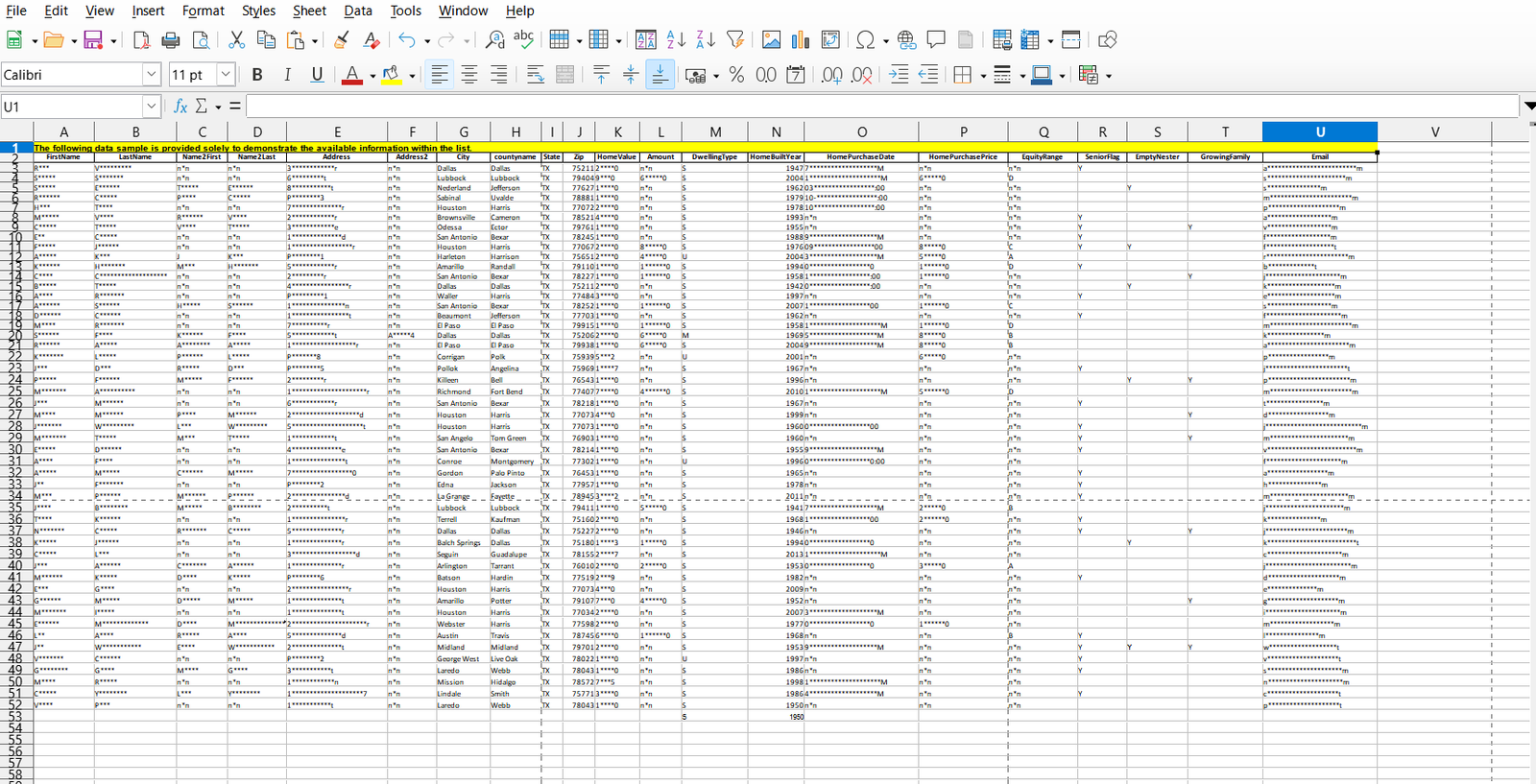The height and width of the screenshot is (784, 1536).
Task: Open the Data menu
Action: (358, 11)
